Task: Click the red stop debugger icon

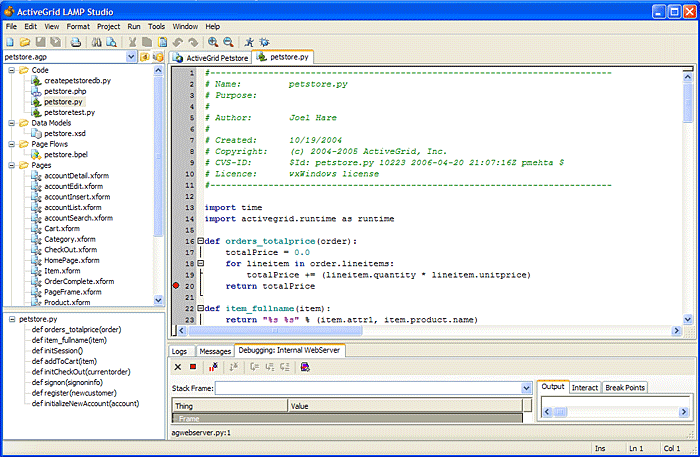Action: (x=193, y=367)
